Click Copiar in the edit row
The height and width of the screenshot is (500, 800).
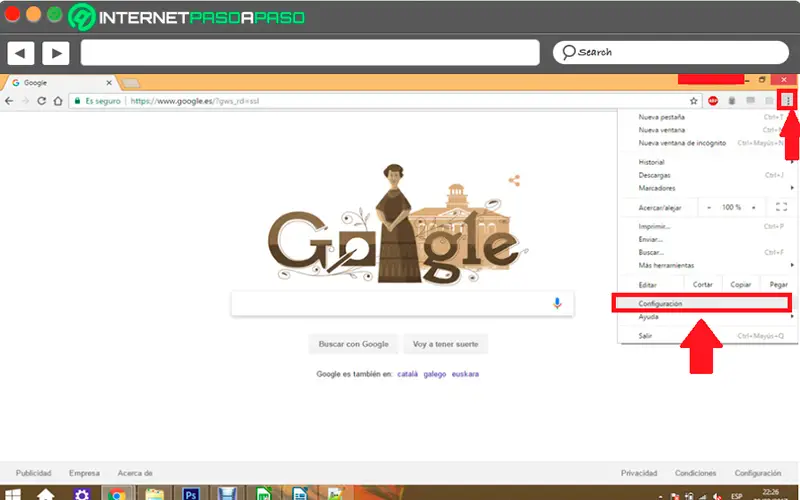740,285
